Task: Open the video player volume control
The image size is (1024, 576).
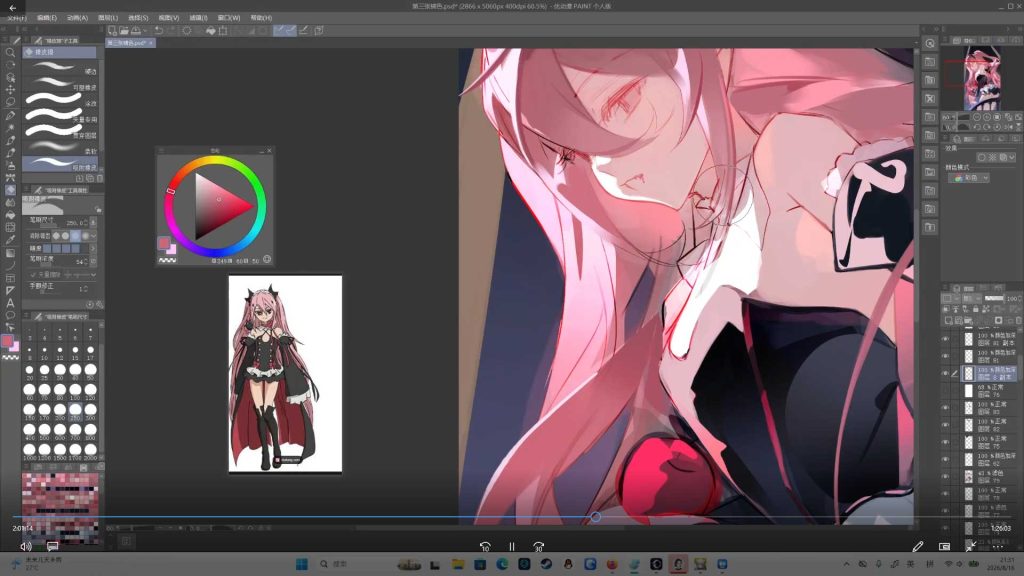Action: click(25, 546)
